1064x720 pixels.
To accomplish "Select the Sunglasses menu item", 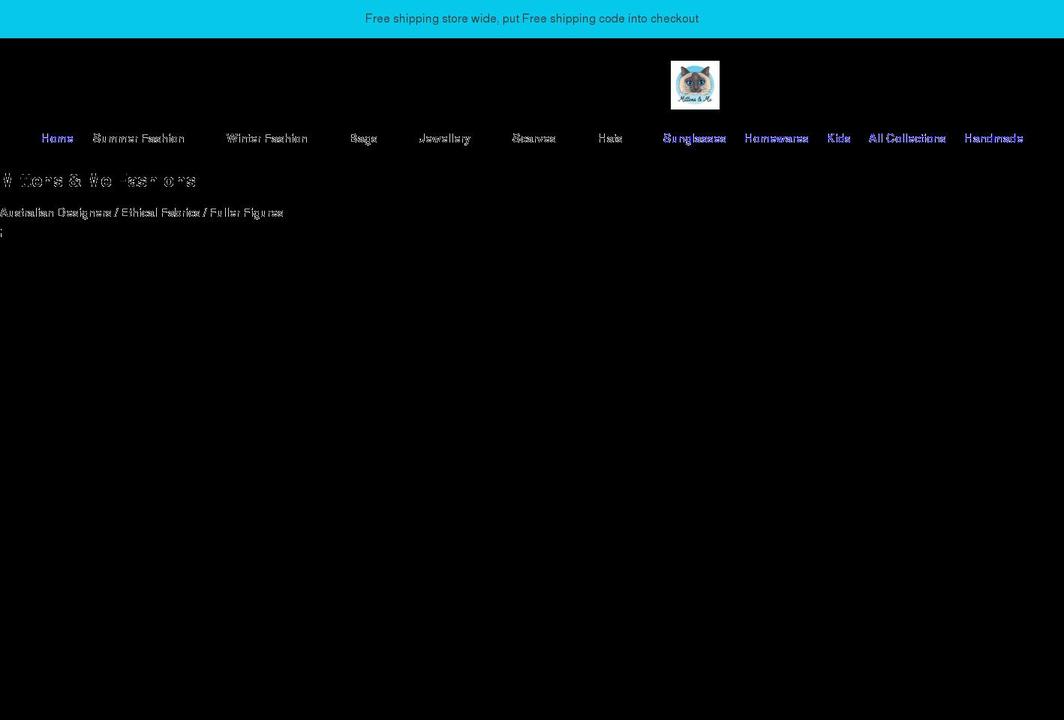I will pos(695,138).
